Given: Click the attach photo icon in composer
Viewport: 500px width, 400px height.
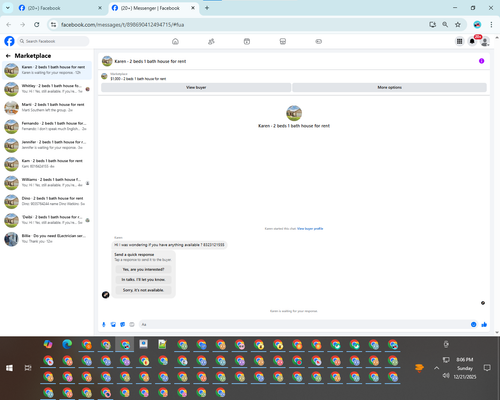Looking at the screenshot, I should [x=113, y=324].
